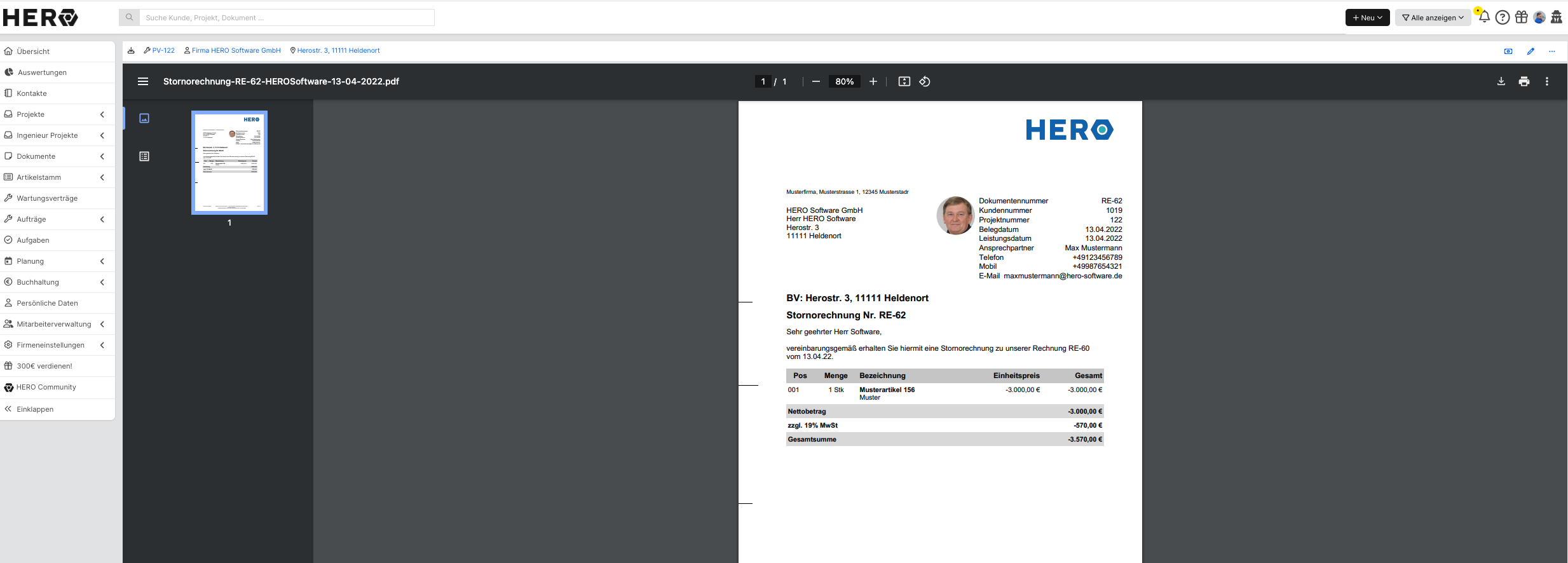Open the '+ Neu' dropdown button
The width and height of the screenshot is (1568, 563).
point(1367,18)
